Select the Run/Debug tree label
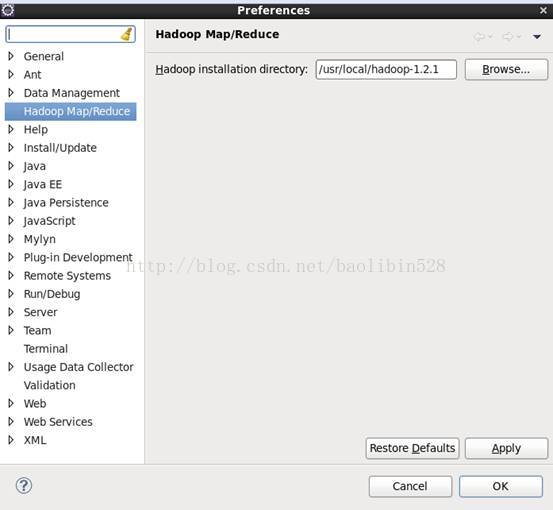This screenshot has width=553, height=510. [x=52, y=294]
